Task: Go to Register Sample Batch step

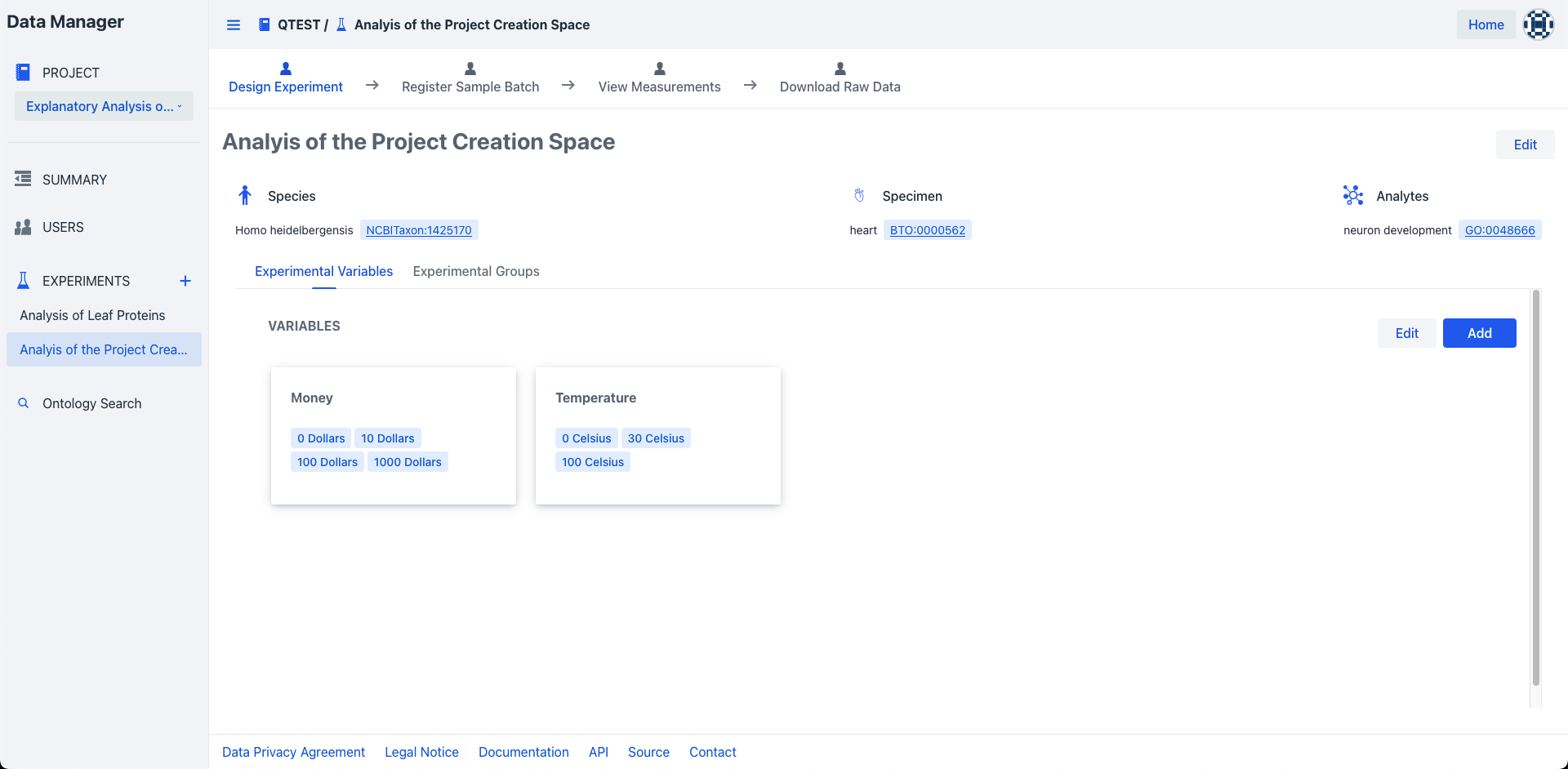Action: 470,78
